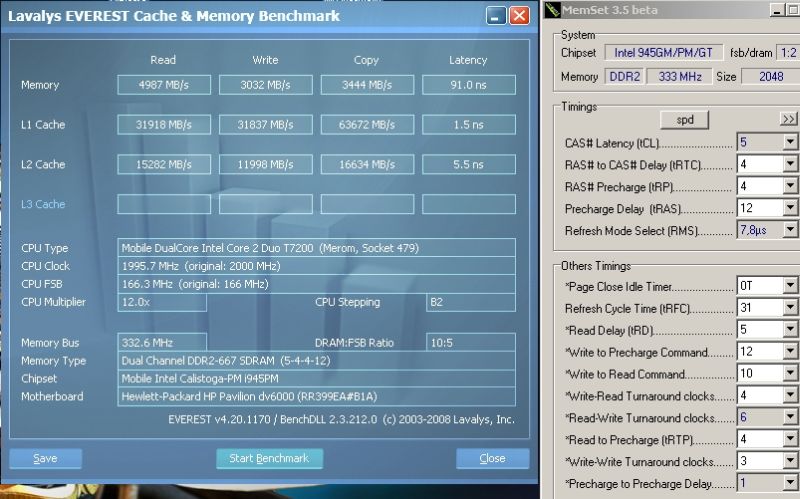Viewport: 800px width, 499px height.
Task: Click the L2 Cache Copy value 16634 MB/s
Action: tap(367, 164)
